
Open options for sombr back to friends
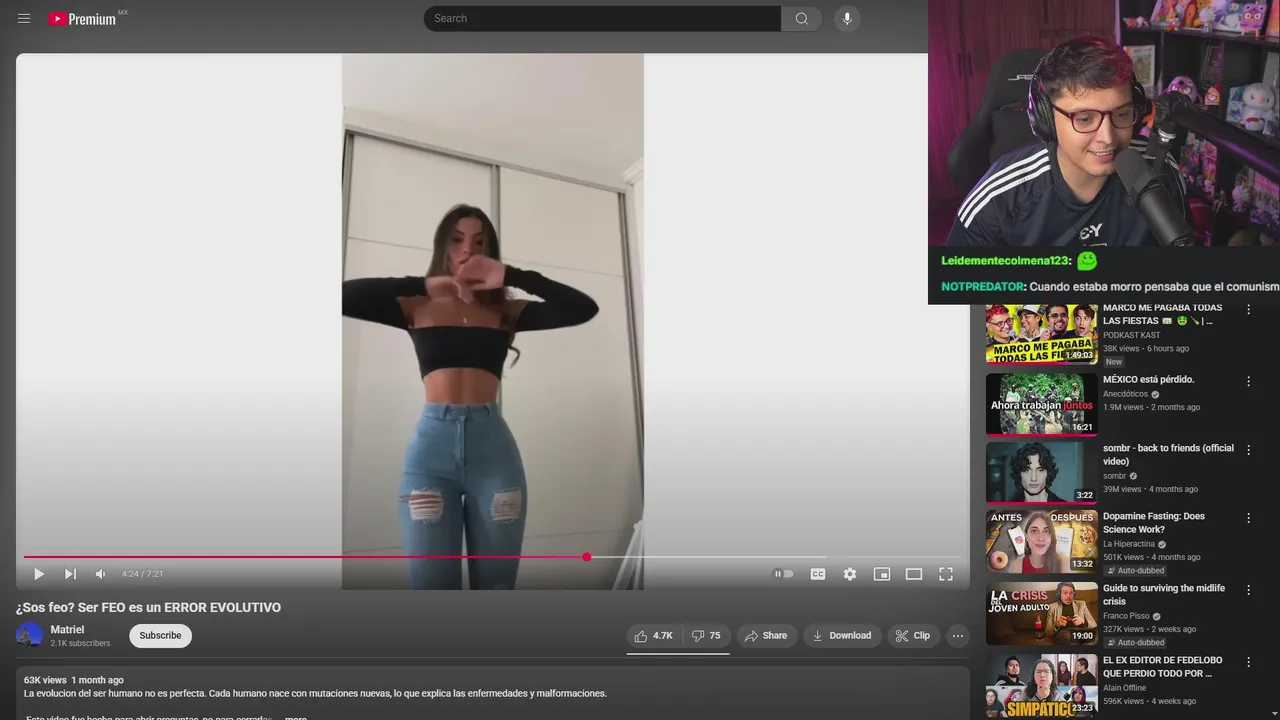(1248, 450)
